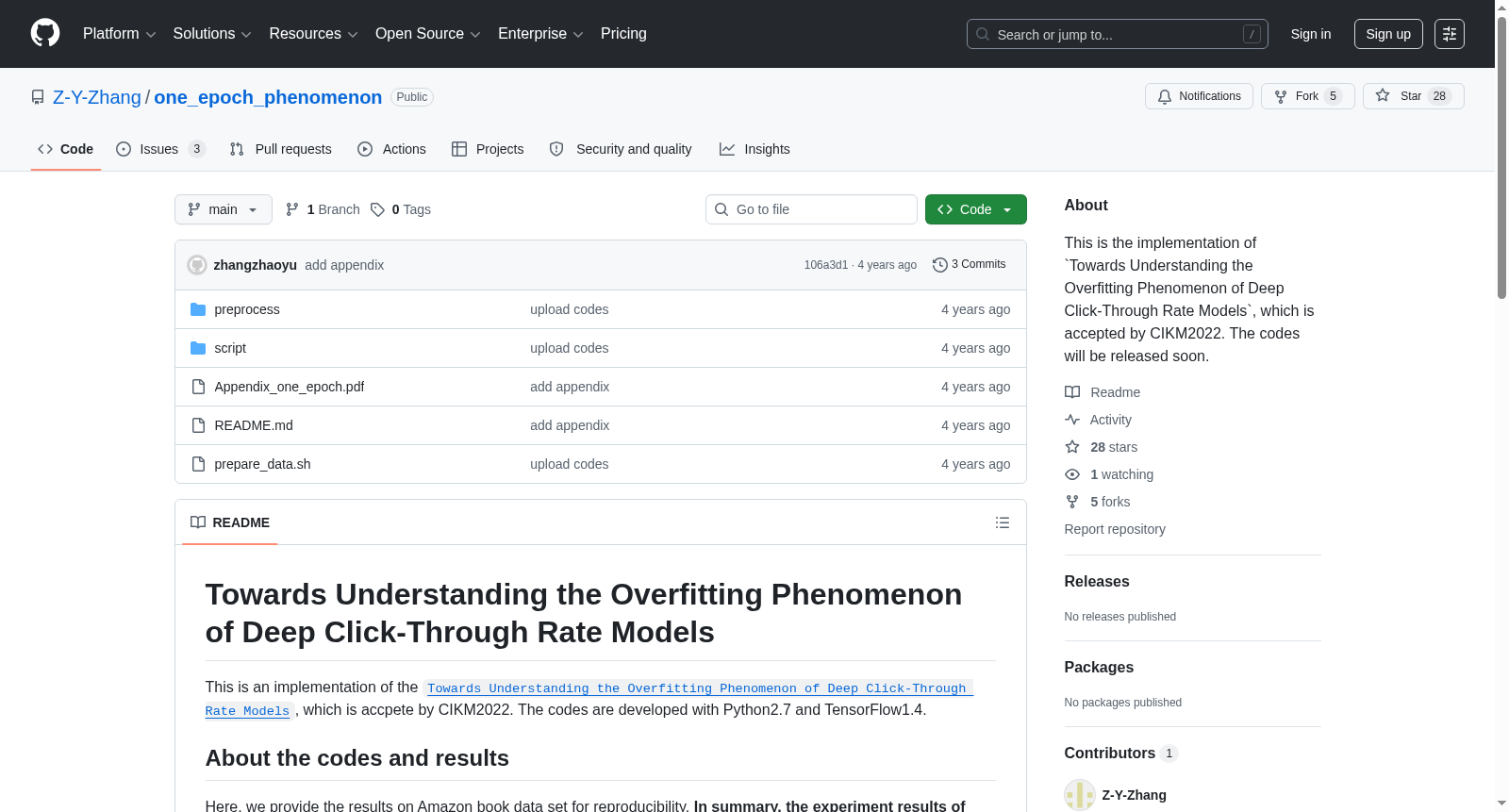Click the 1 watching link

point(1121,474)
